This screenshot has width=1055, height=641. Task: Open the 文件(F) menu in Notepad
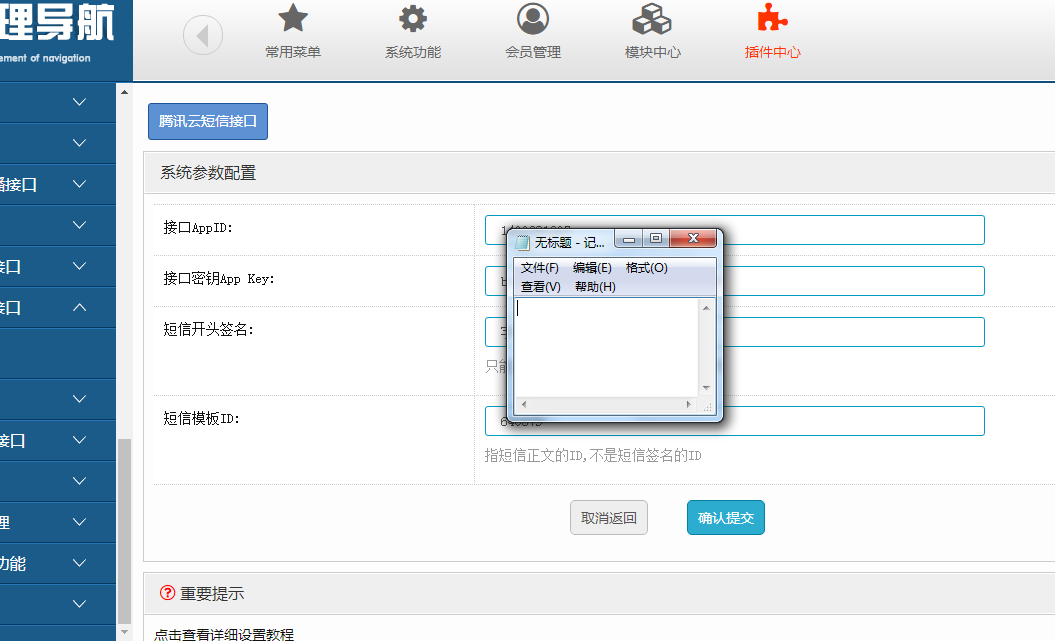pos(540,268)
